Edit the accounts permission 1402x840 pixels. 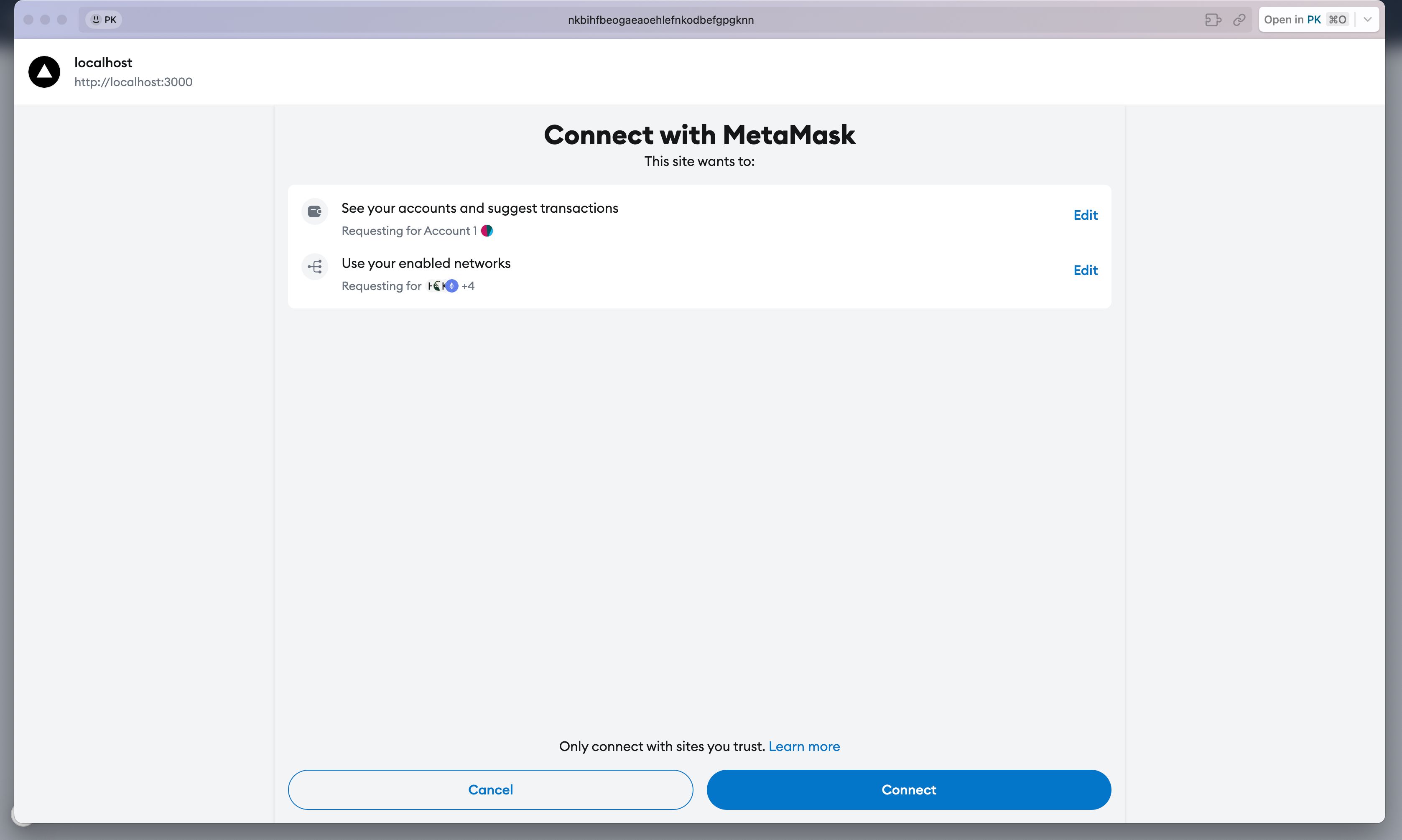1085,215
